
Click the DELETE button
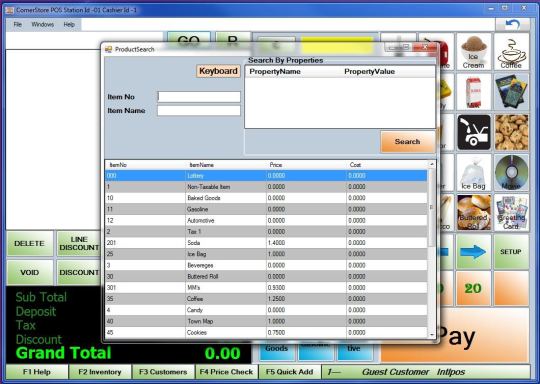[x=30, y=243]
